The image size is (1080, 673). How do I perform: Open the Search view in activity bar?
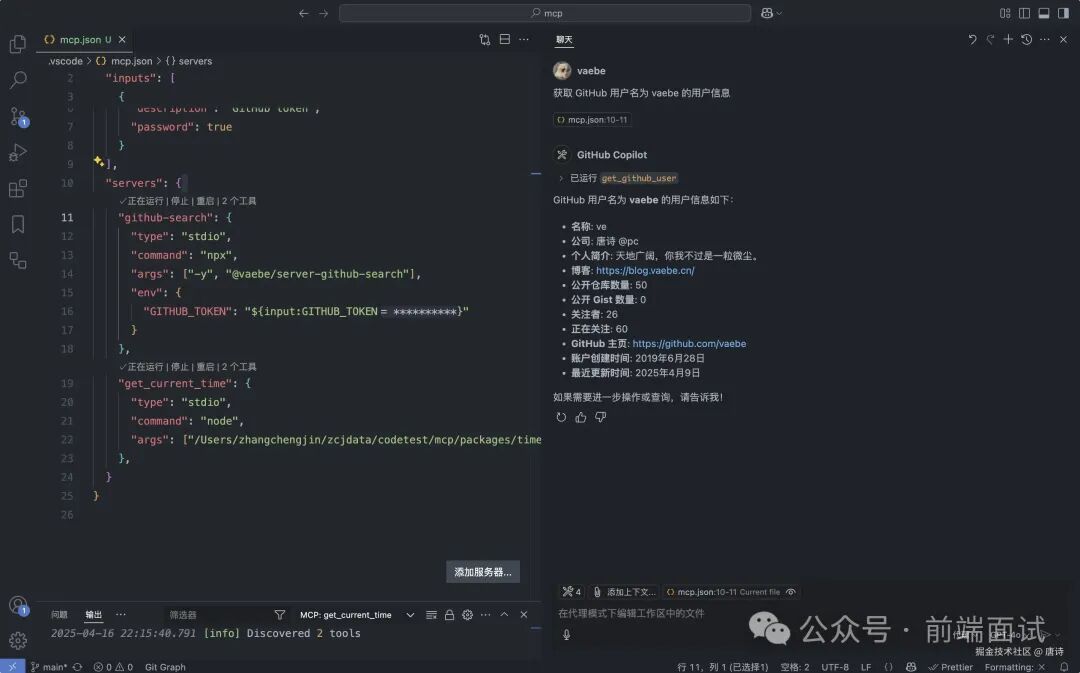pyautogui.click(x=18, y=80)
